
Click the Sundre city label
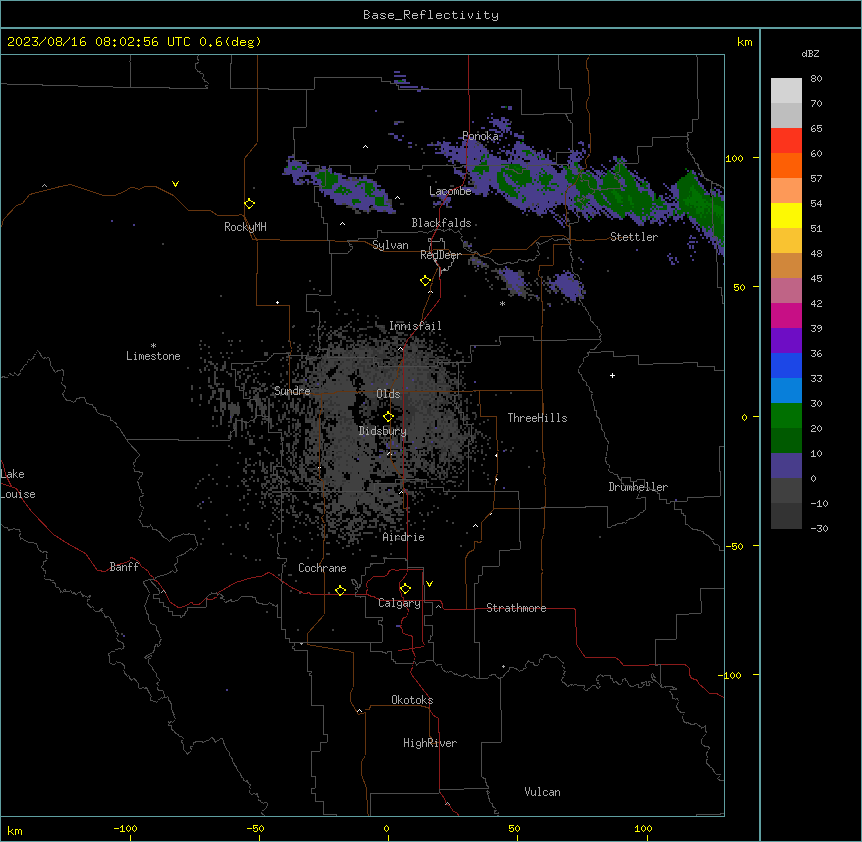(x=292, y=391)
